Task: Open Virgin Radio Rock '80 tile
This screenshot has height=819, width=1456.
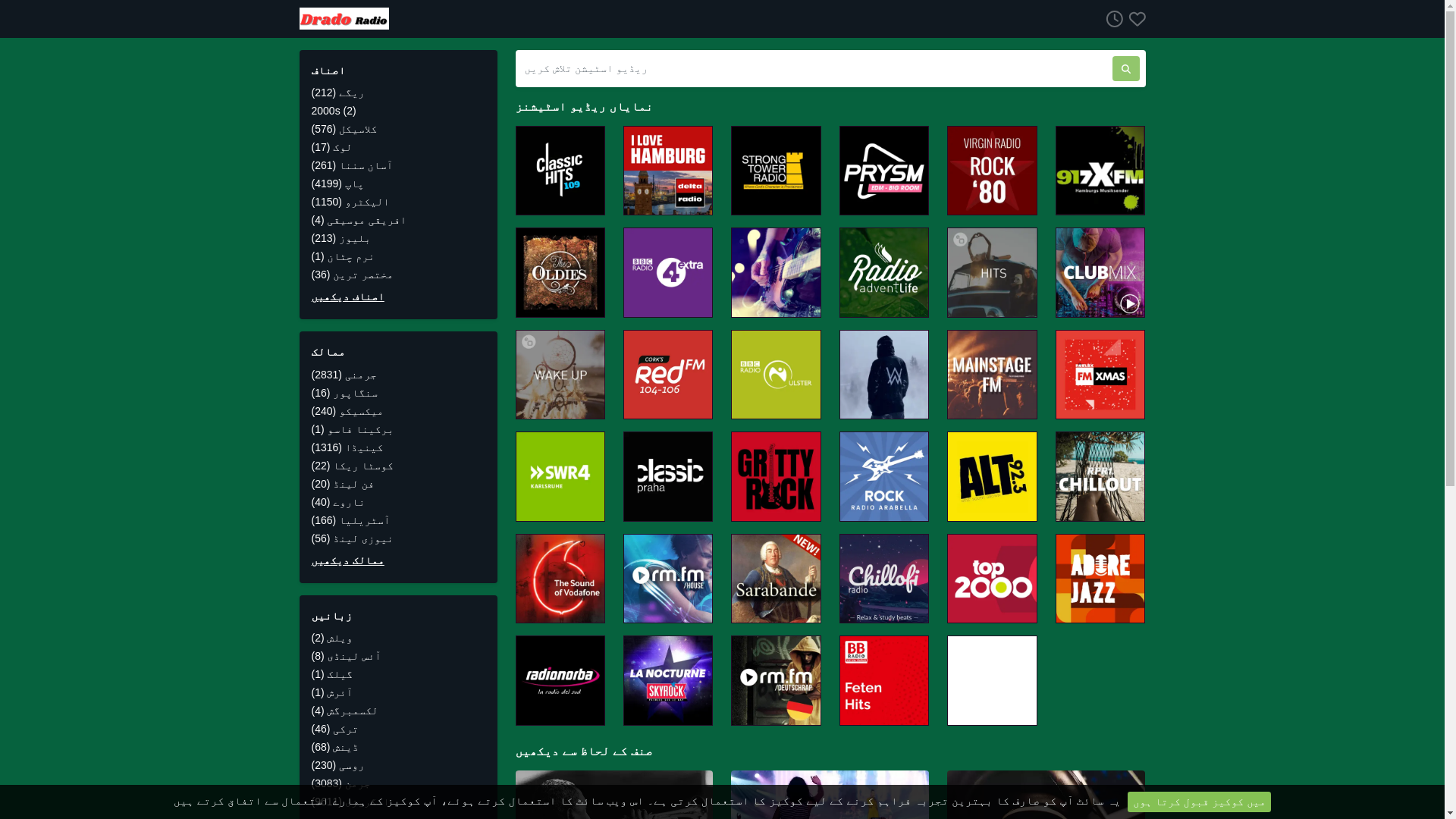Action: click(992, 171)
